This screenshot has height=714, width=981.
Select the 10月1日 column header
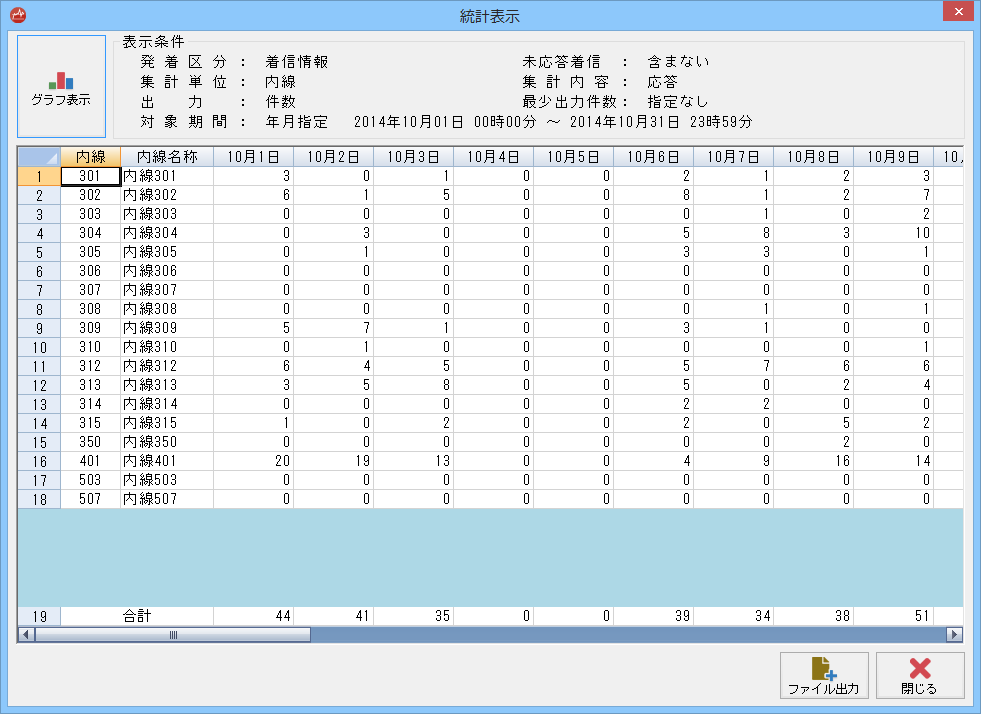(253, 157)
